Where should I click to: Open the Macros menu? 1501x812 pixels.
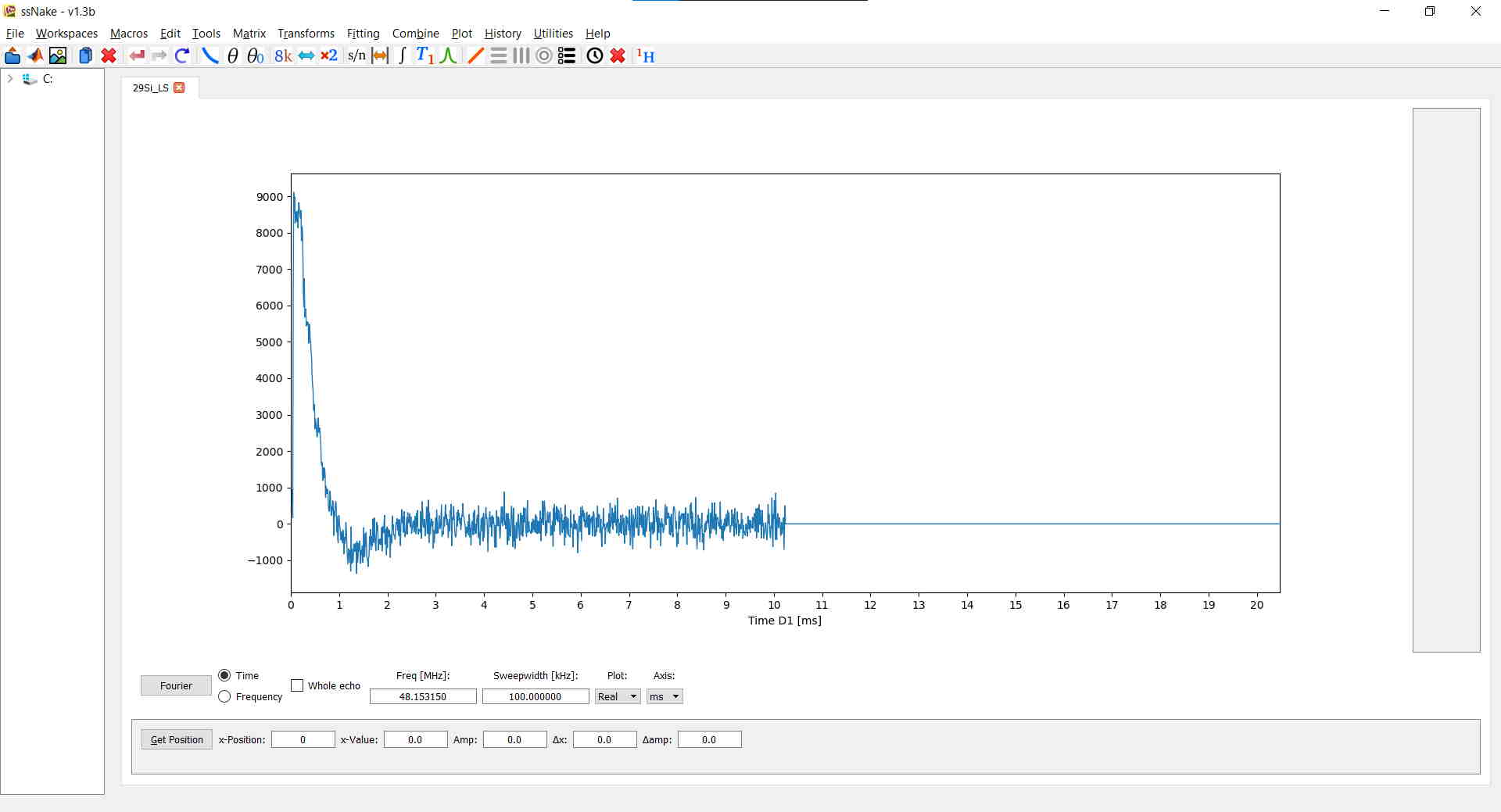pyautogui.click(x=129, y=34)
